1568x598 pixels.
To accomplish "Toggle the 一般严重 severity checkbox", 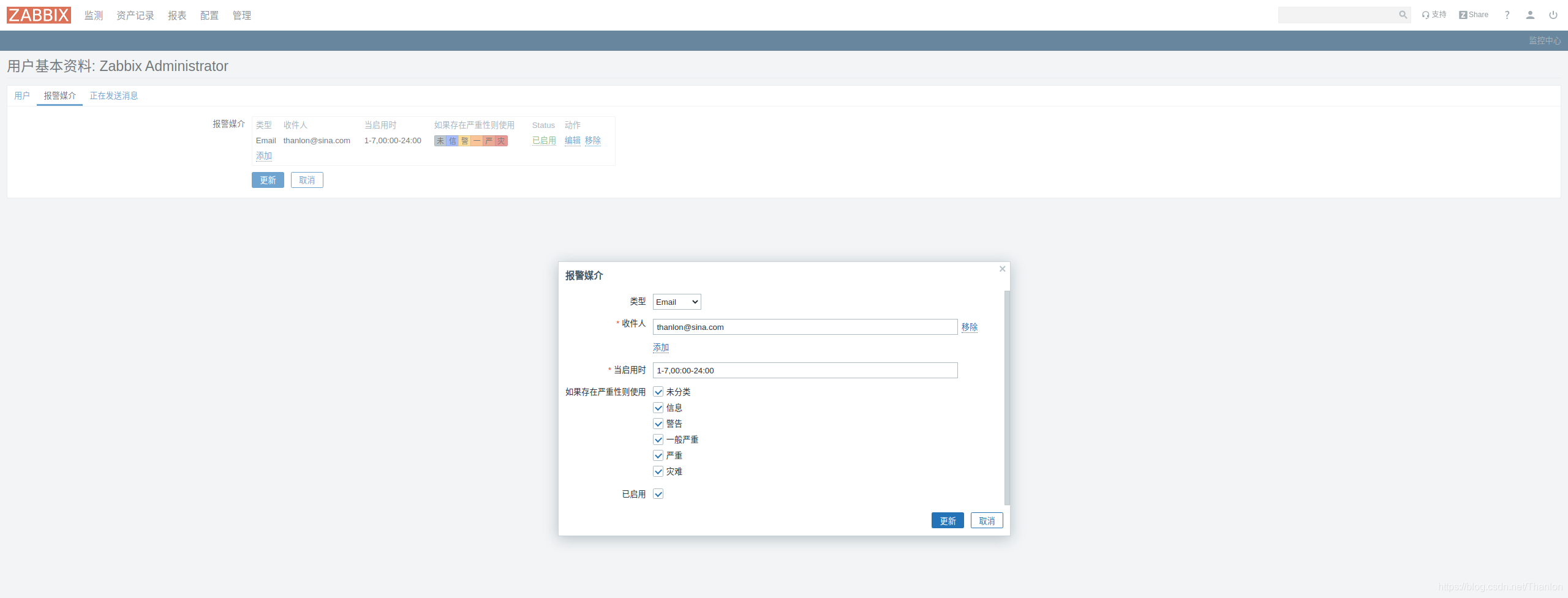I will (x=658, y=439).
